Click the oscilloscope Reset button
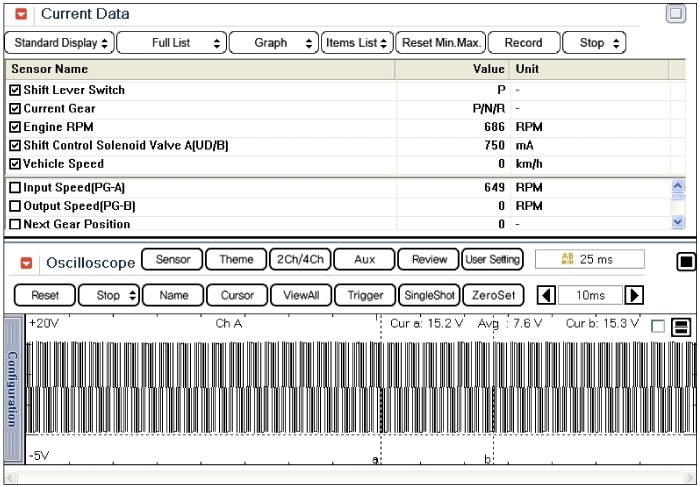Viewport: 700px width, 487px height. (x=45, y=296)
